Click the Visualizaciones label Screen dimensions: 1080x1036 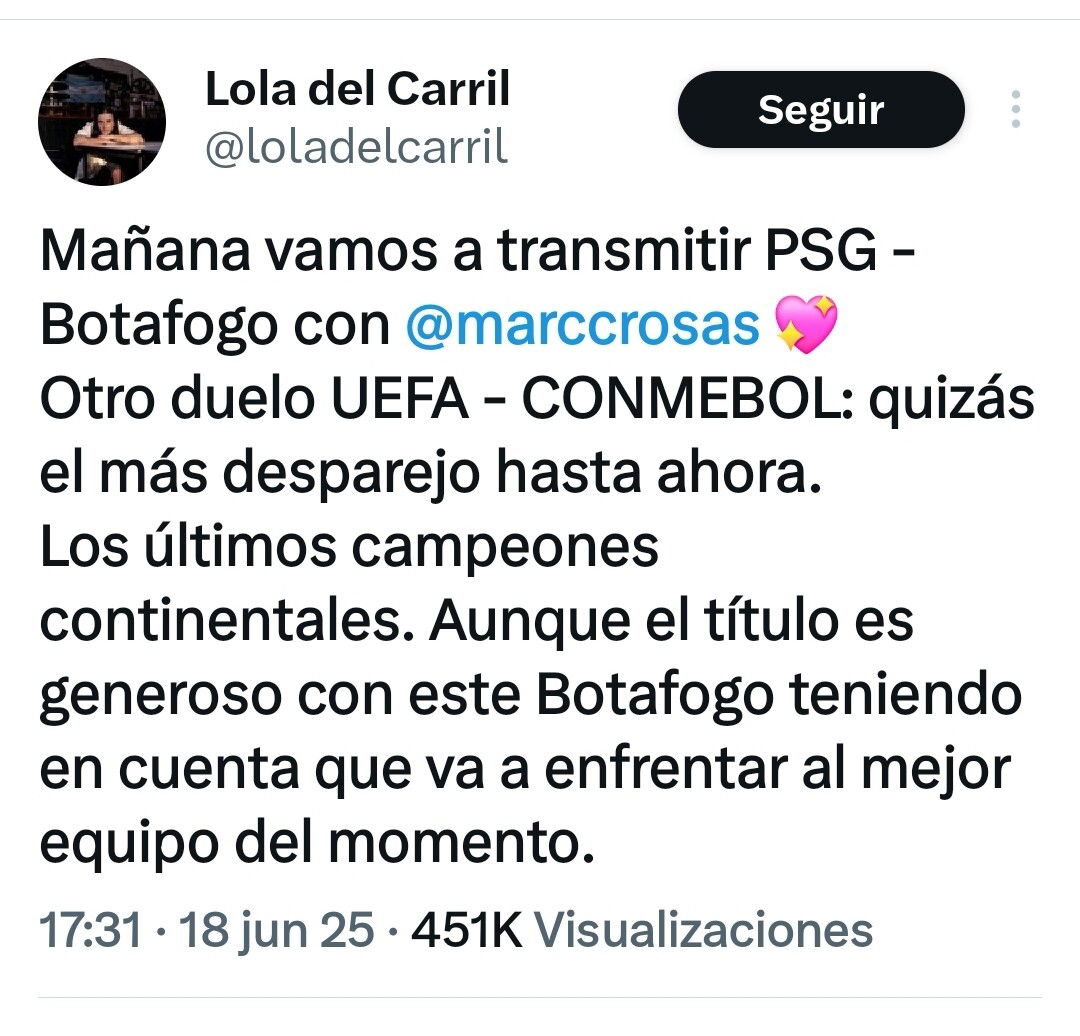[704, 930]
